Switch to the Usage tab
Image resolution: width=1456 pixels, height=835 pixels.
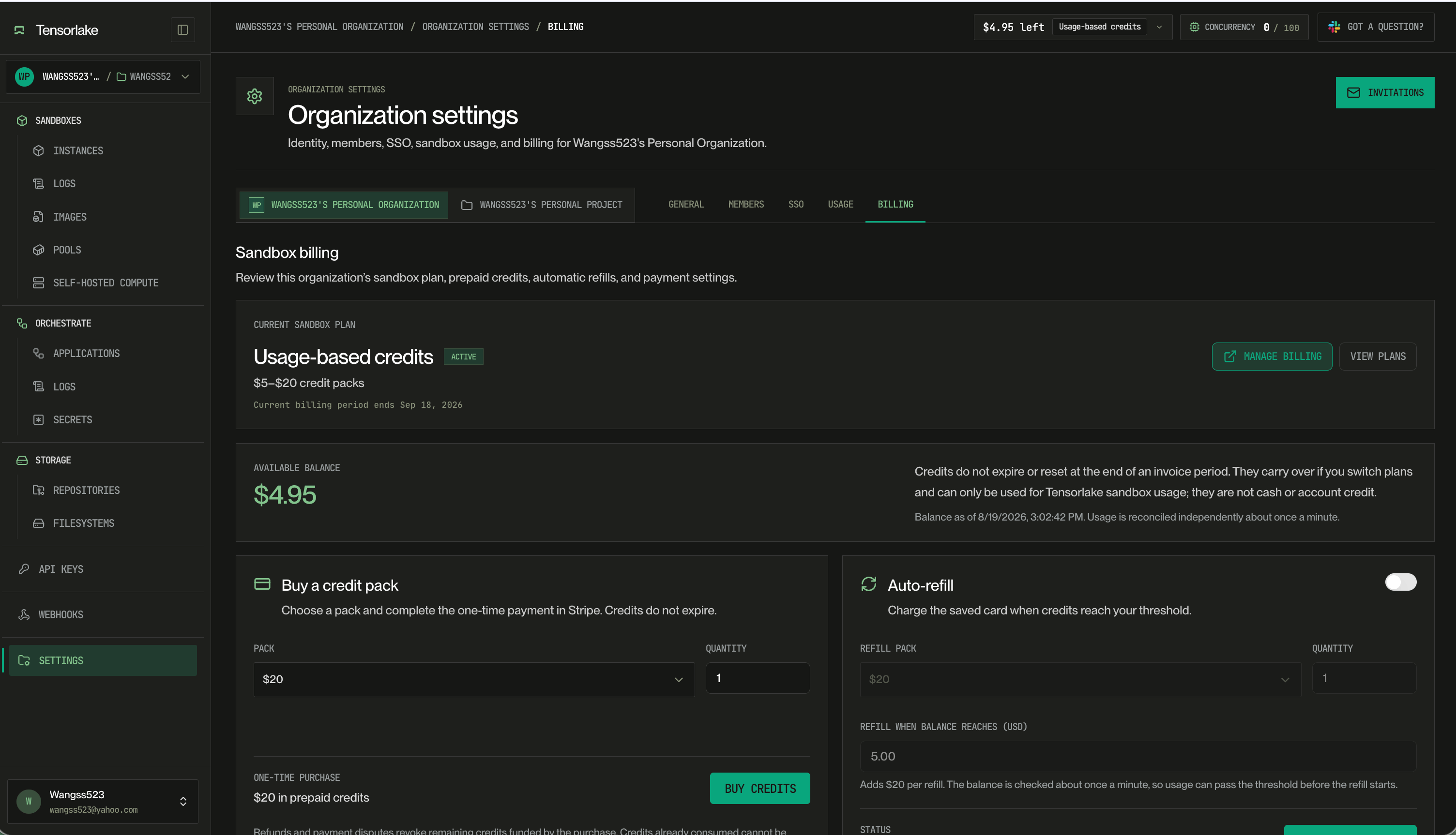point(840,204)
